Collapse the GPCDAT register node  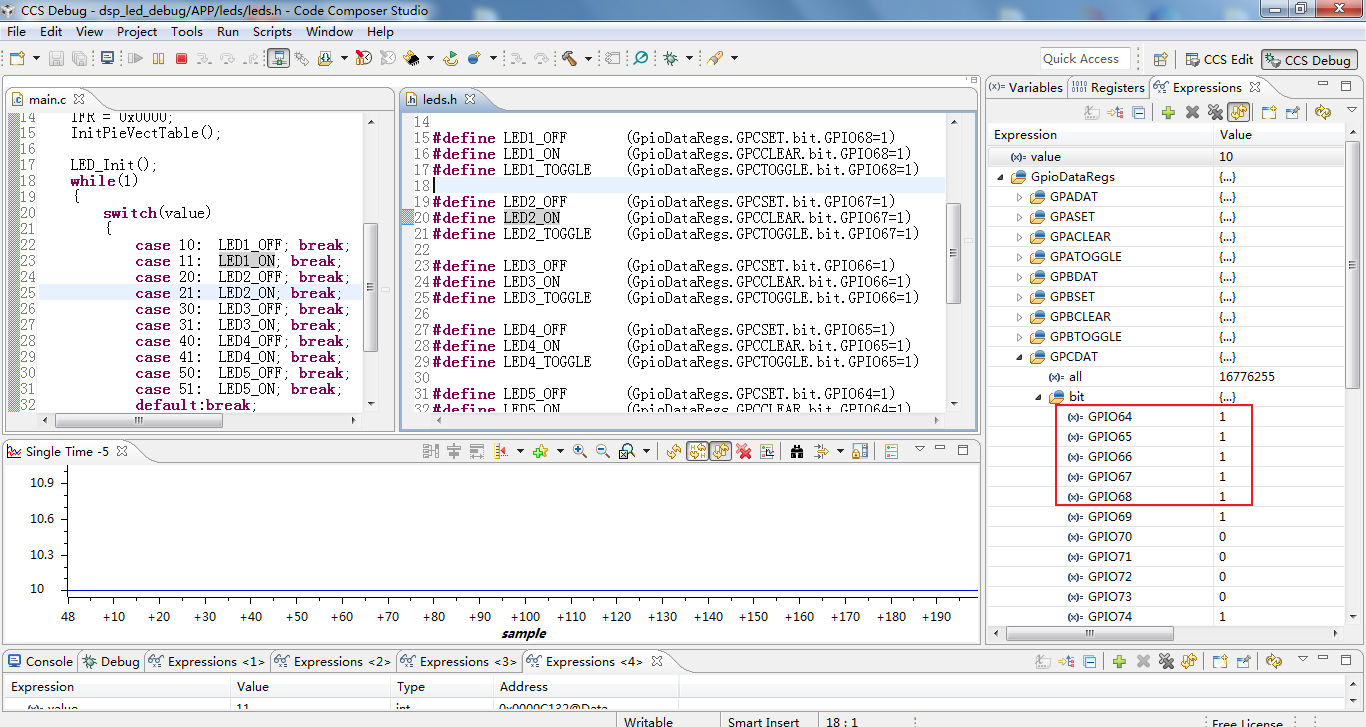point(1020,357)
